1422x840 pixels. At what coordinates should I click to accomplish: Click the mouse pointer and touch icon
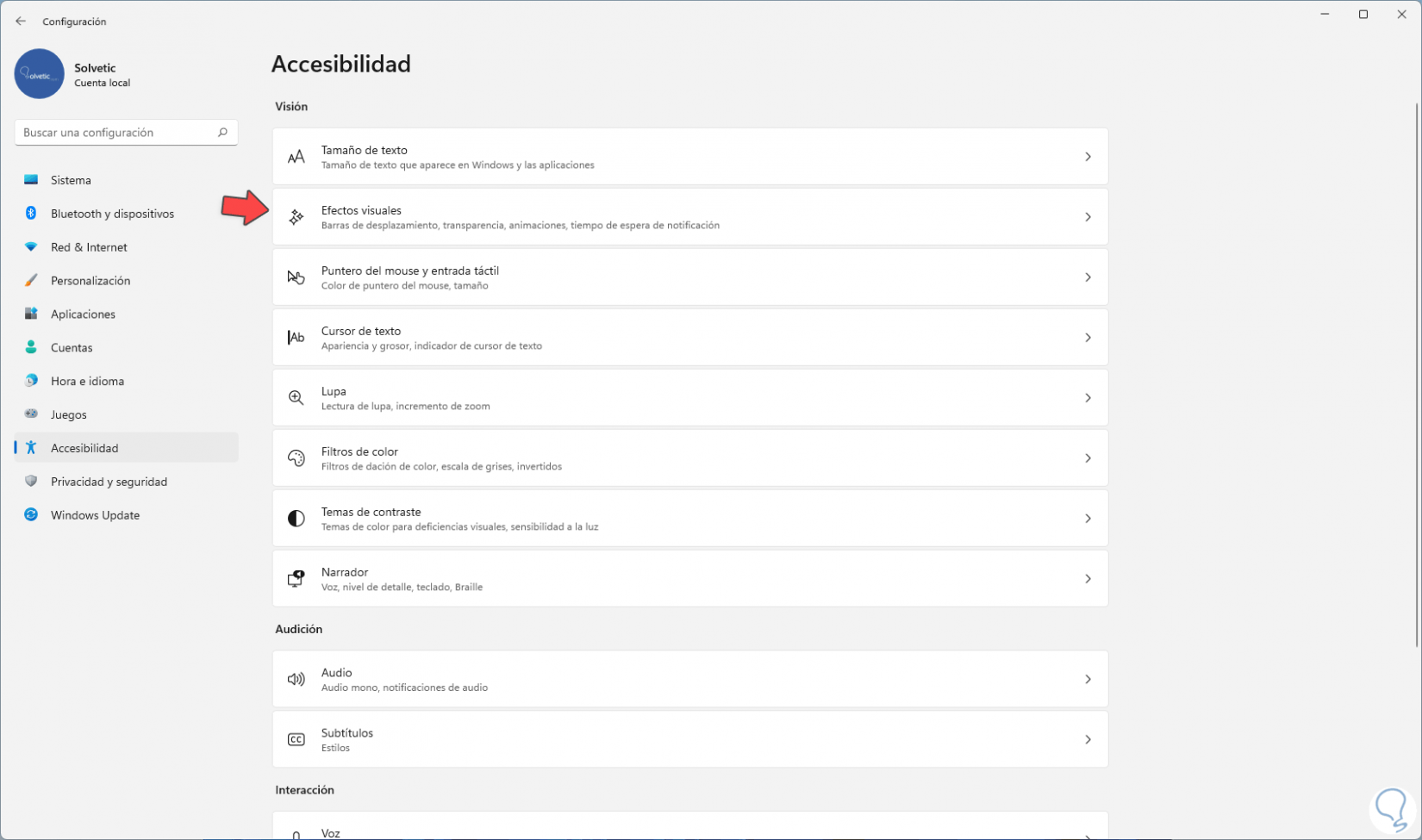(x=296, y=277)
